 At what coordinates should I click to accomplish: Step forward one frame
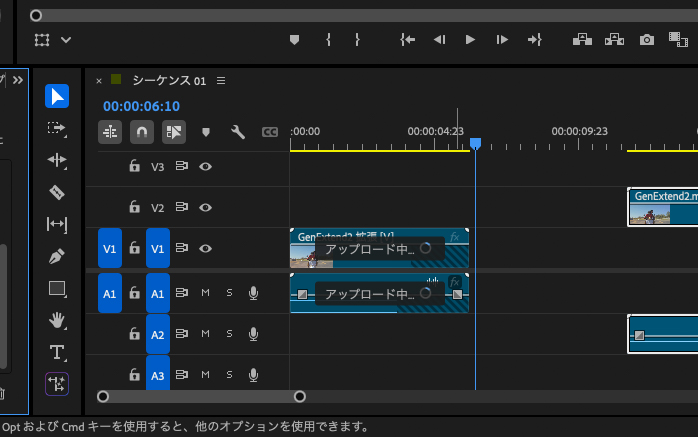[x=502, y=40]
